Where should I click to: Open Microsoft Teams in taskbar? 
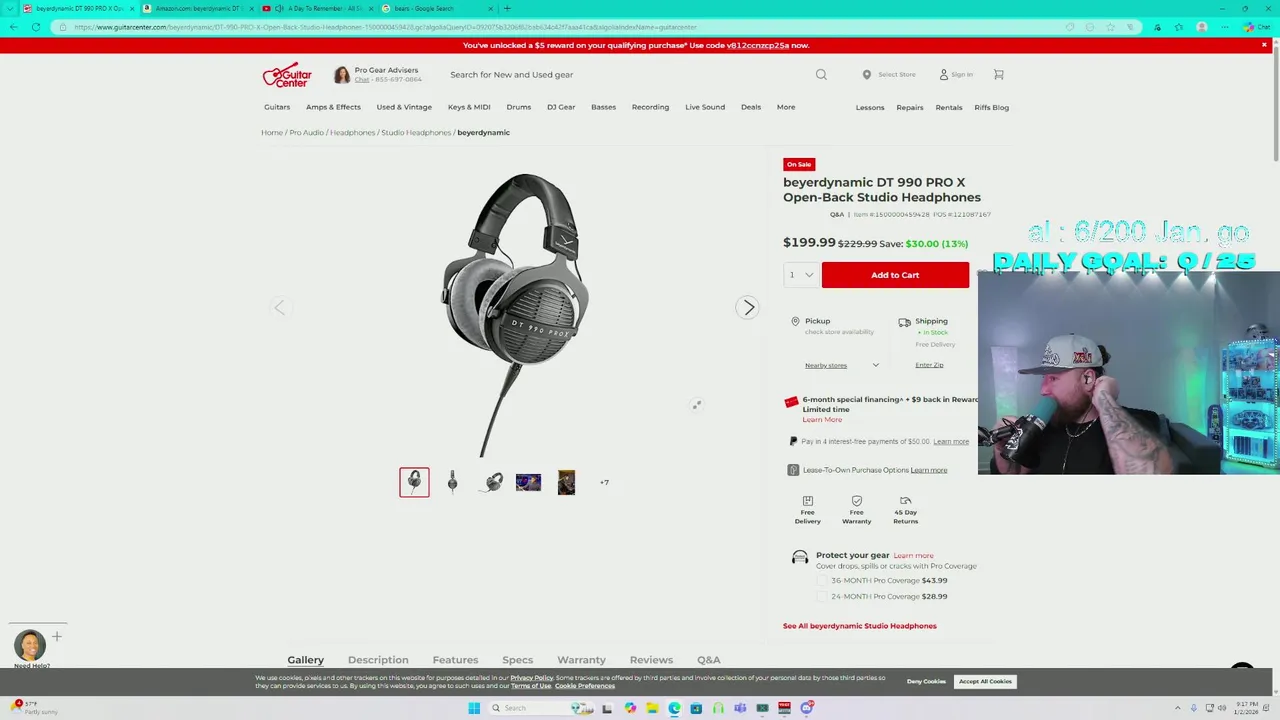[x=740, y=708]
